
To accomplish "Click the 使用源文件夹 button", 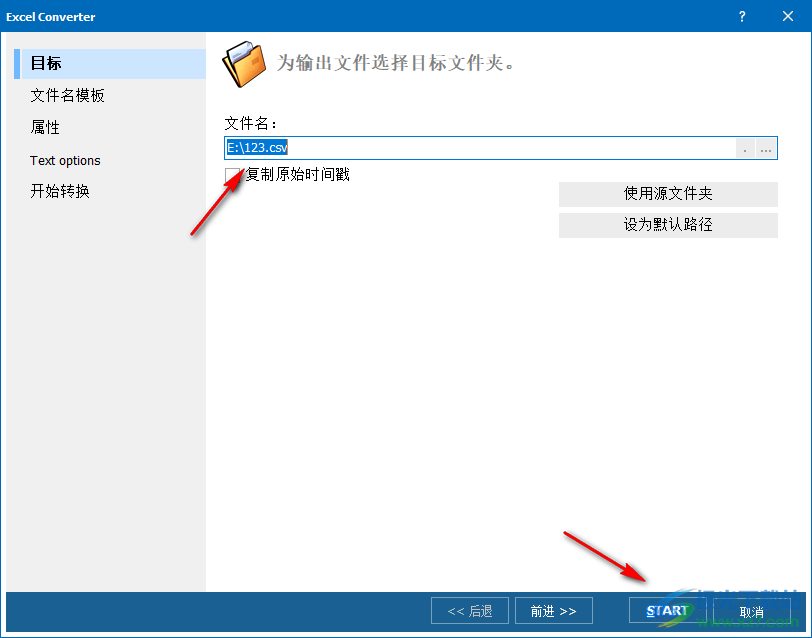I will [668, 194].
